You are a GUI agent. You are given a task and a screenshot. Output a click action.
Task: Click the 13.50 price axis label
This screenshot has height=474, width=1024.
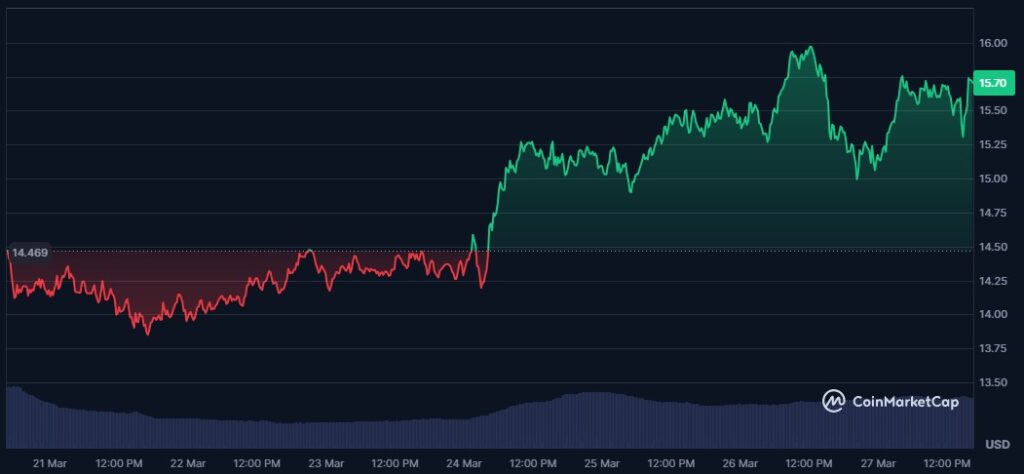996,382
